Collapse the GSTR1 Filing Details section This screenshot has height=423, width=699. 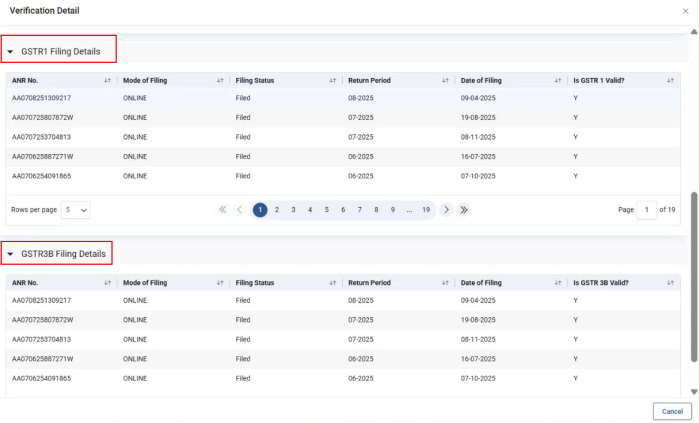(x=11, y=51)
